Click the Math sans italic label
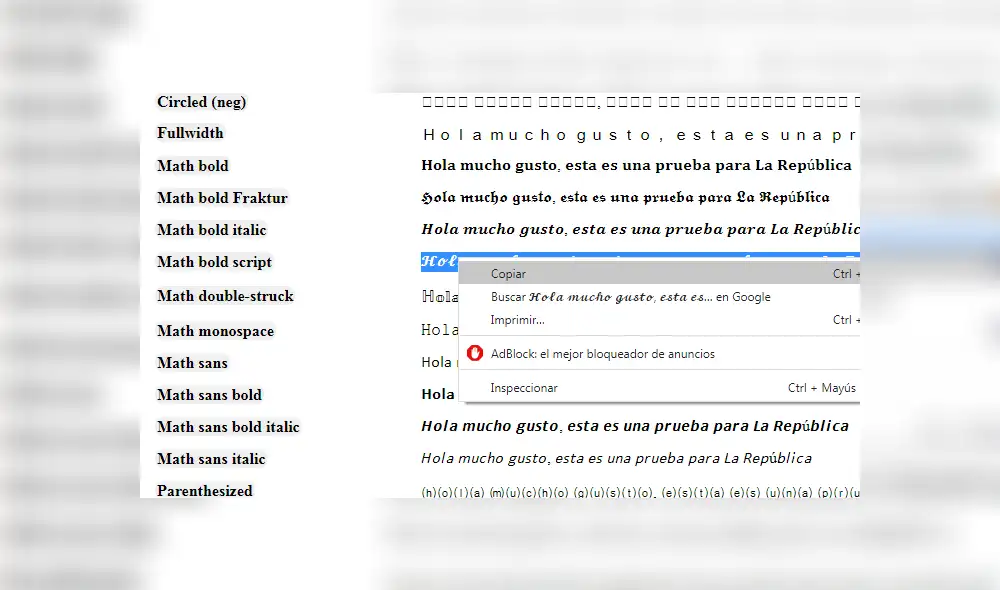Screen dimensions: 1000x590 pos(211,459)
